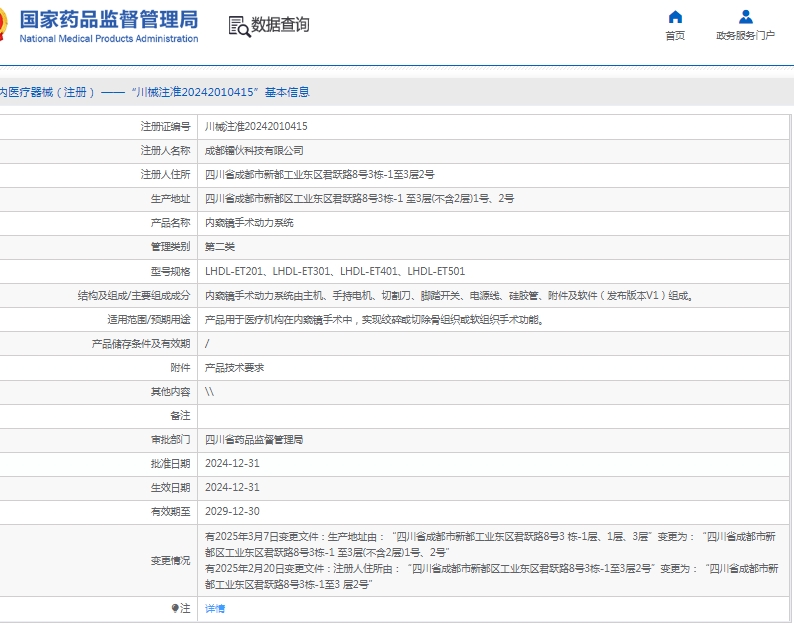This screenshot has width=794, height=629.
Task: Select registration number 川械注准20242010415 cell
Action: (256, 126)
